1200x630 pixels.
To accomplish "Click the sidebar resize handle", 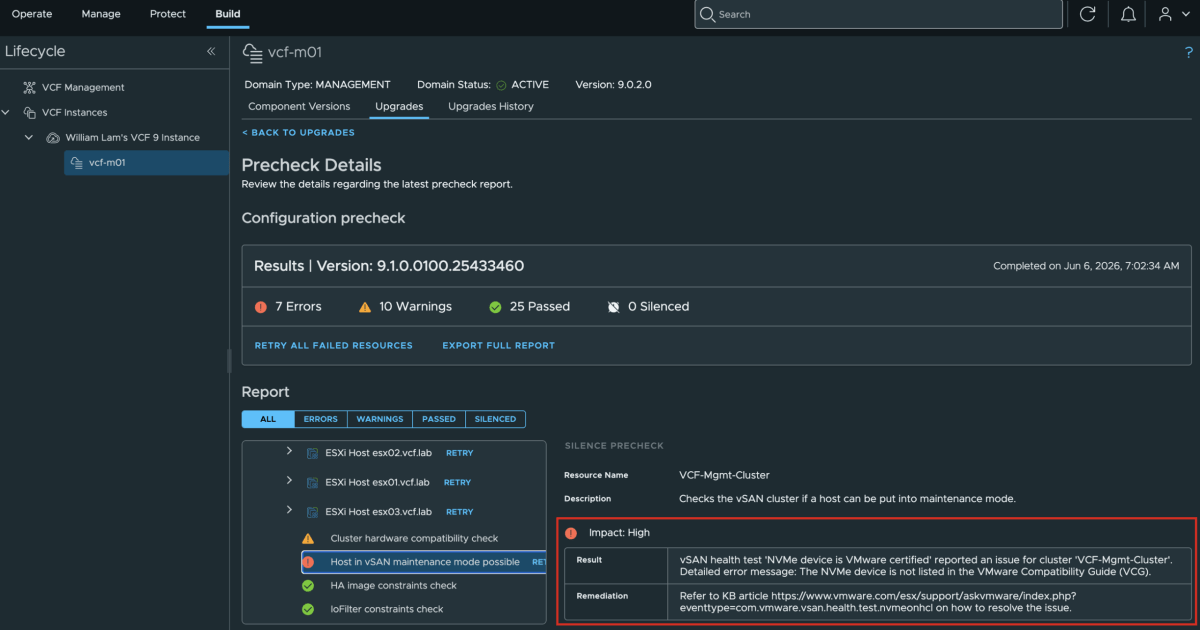I will click(229, 361).
